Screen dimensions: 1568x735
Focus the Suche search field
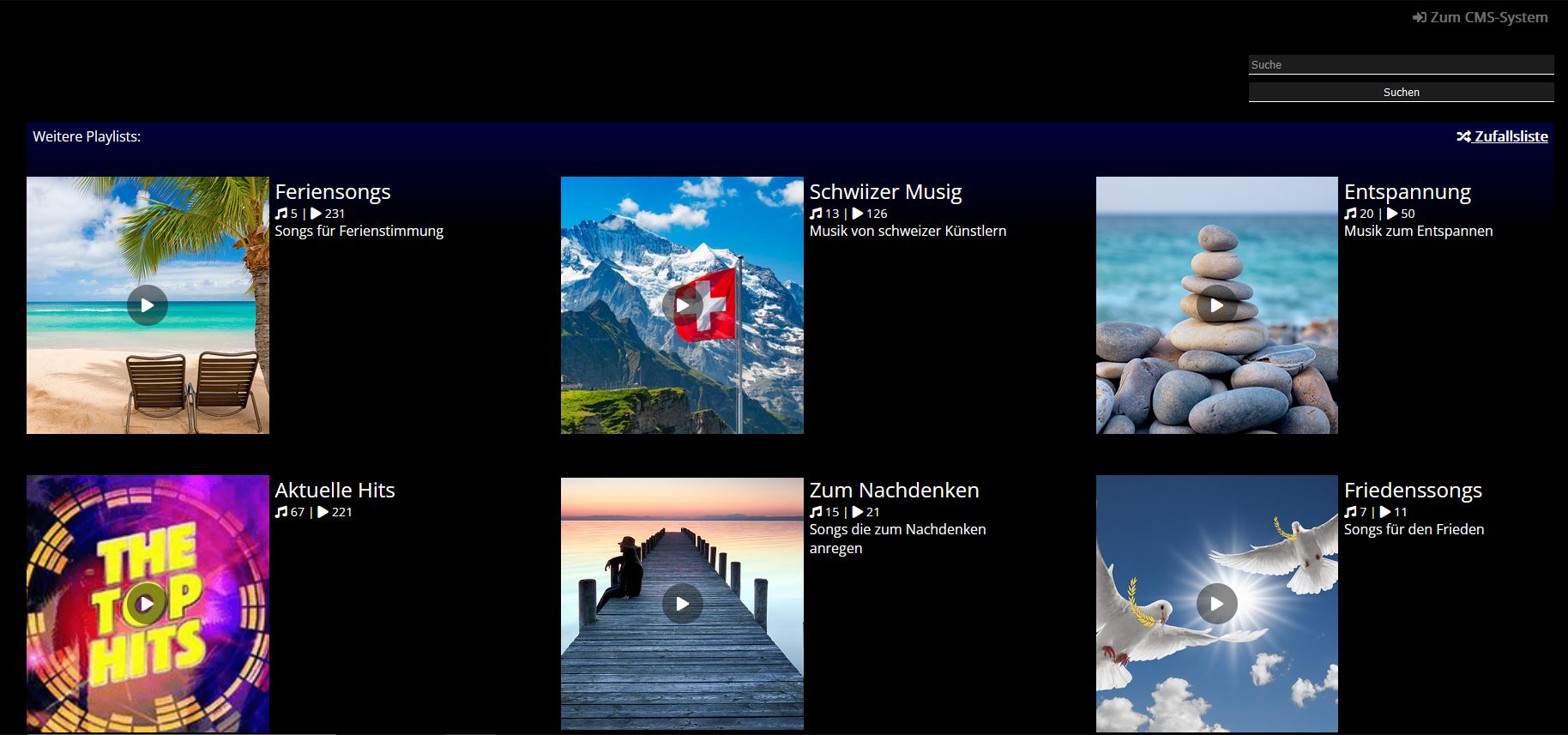1401,64
